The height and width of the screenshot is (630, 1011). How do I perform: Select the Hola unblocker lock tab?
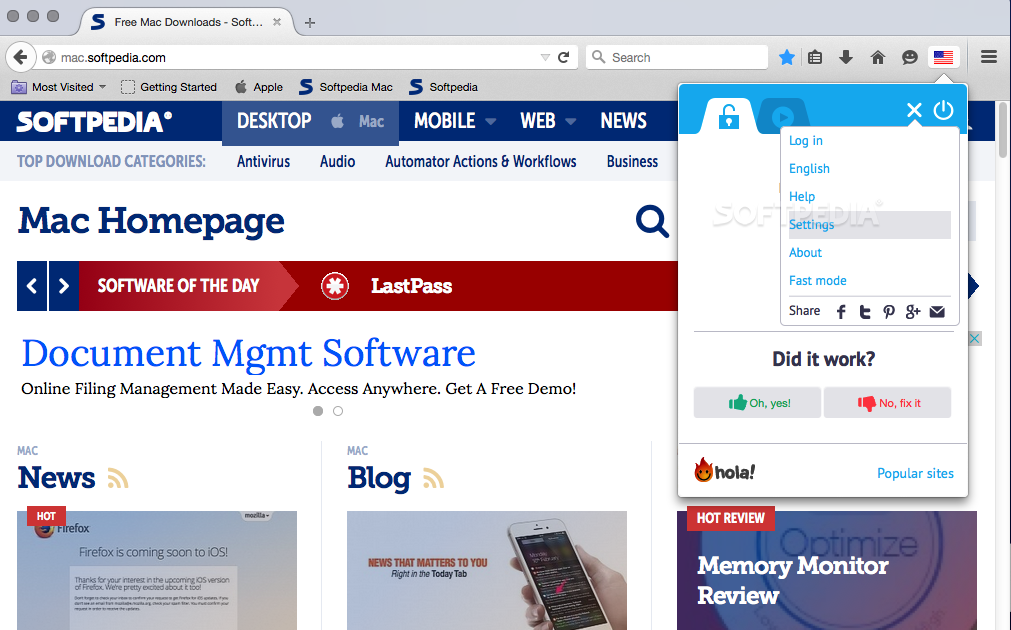click(729, 117)
